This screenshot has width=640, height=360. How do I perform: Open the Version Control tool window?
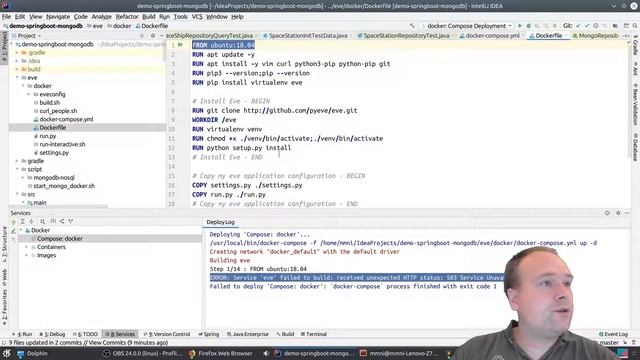click(x=167, y=334)
